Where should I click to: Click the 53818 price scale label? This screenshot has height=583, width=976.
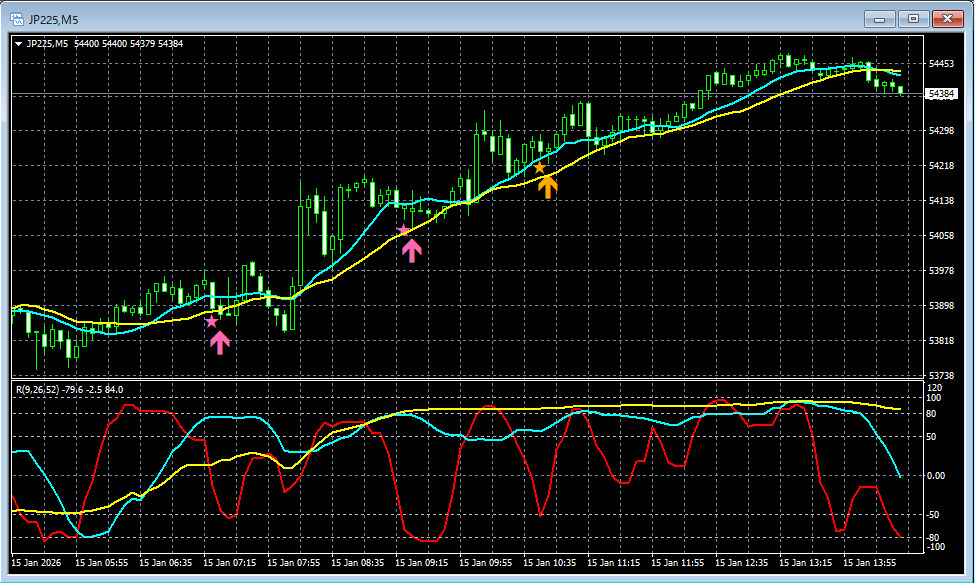tap(941, 340)
